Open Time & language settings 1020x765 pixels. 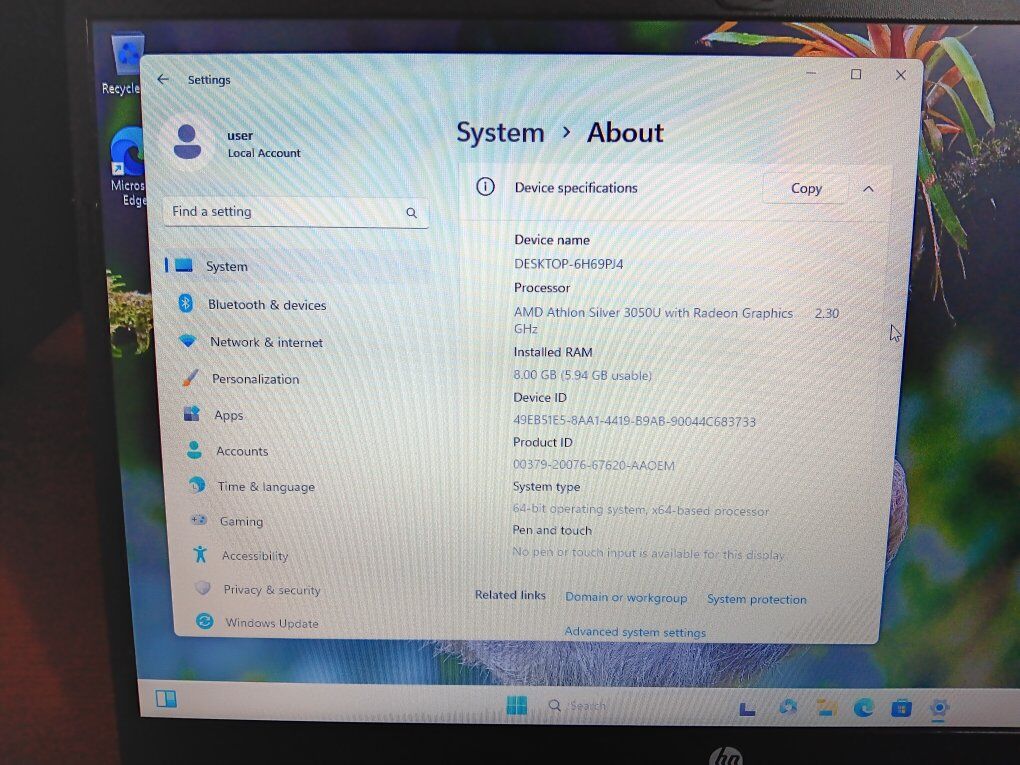coord(266,487)
